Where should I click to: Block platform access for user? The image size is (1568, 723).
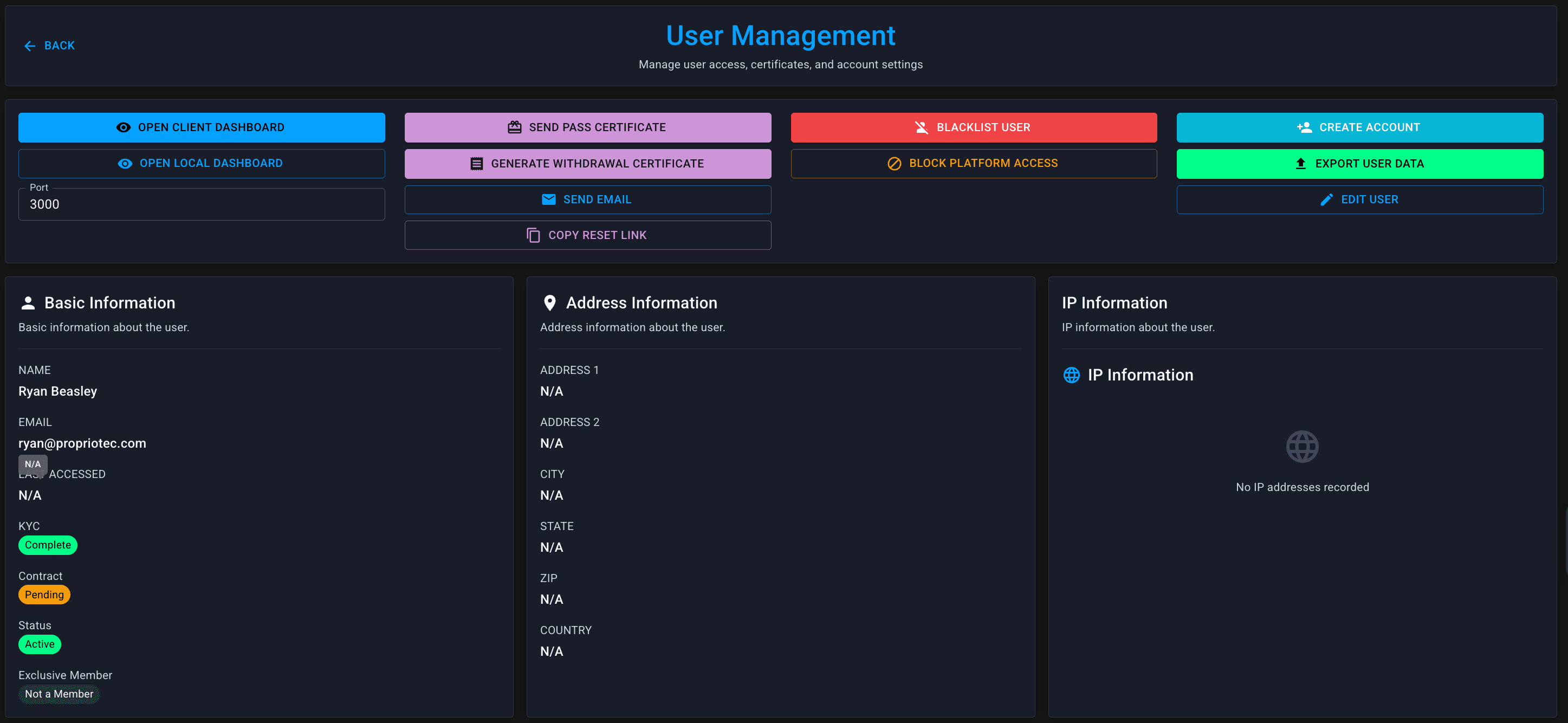tap(974, 163)
